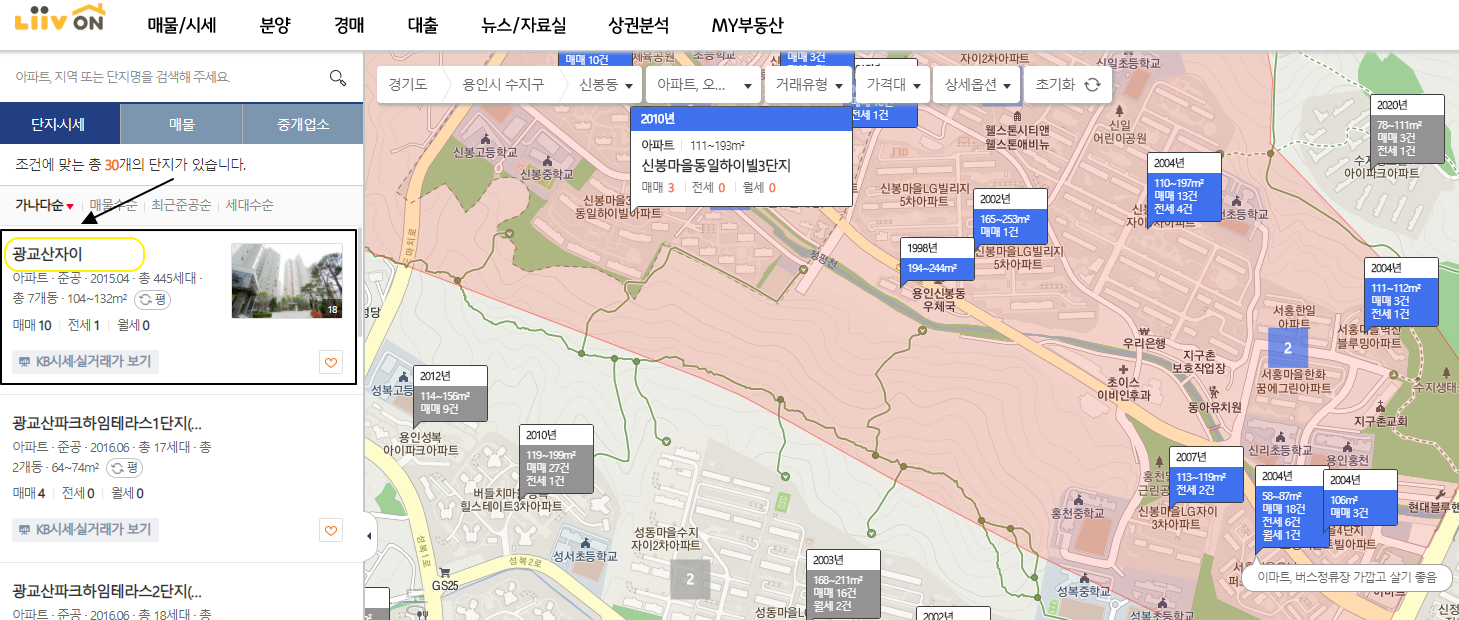Toggle favorite heart for 광교산자이
This screenshot has height=620, width=1459.
tap(330, 363)
